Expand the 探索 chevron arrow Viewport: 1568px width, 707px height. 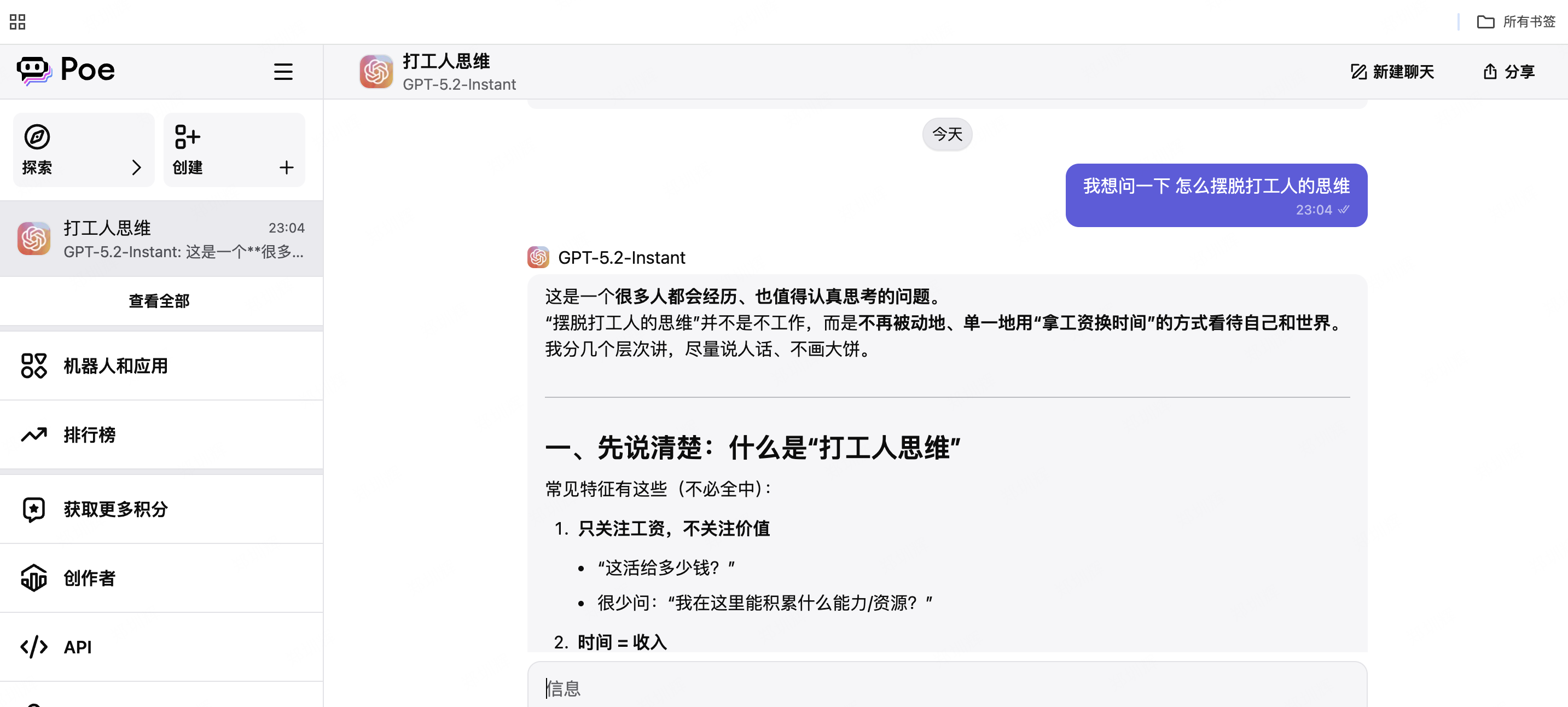click(x=136, y=167)
